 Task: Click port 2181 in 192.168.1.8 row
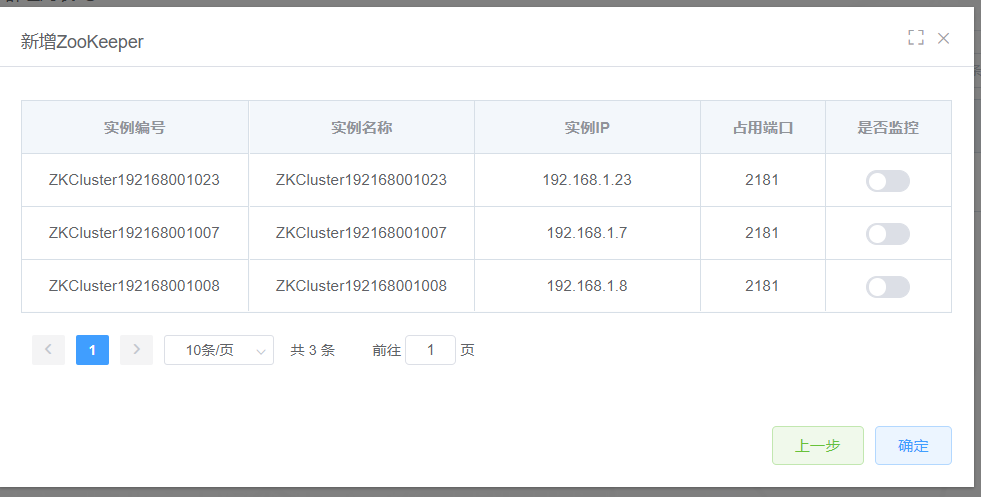(762, 286)
